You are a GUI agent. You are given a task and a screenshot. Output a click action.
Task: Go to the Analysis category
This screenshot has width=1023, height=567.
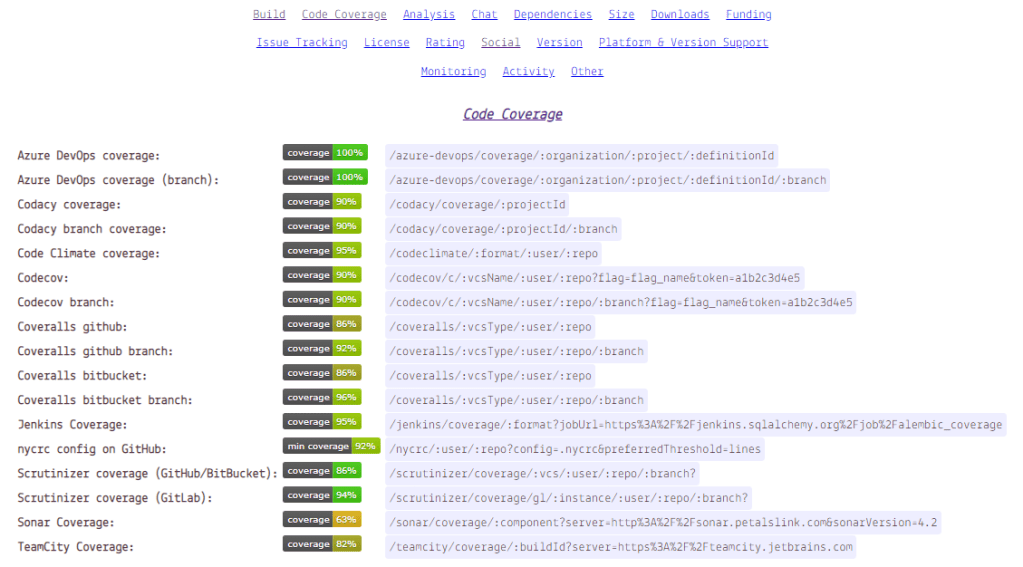[428, 15]
